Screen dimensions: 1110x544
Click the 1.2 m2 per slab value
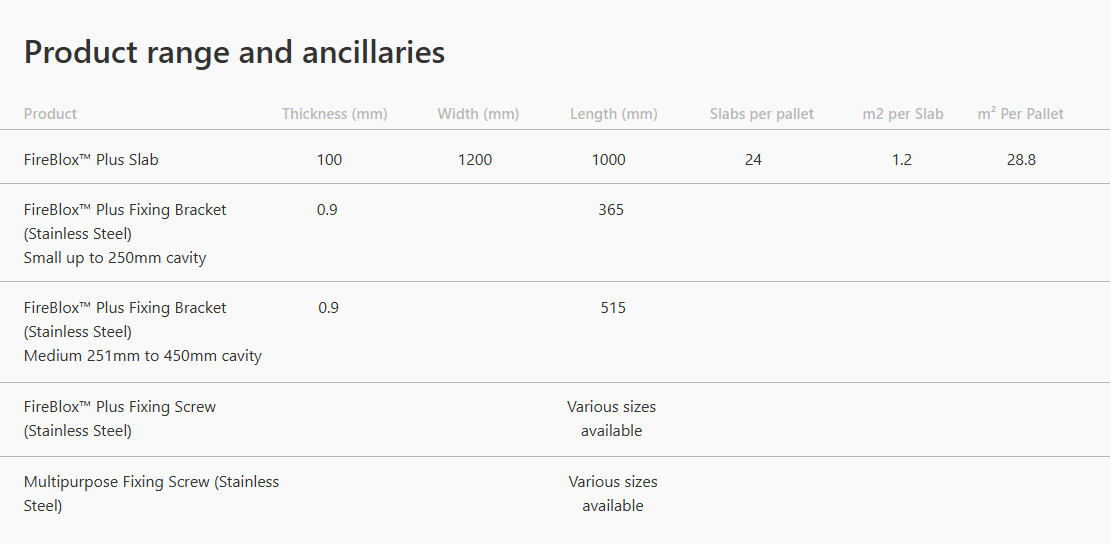[902, 160]
